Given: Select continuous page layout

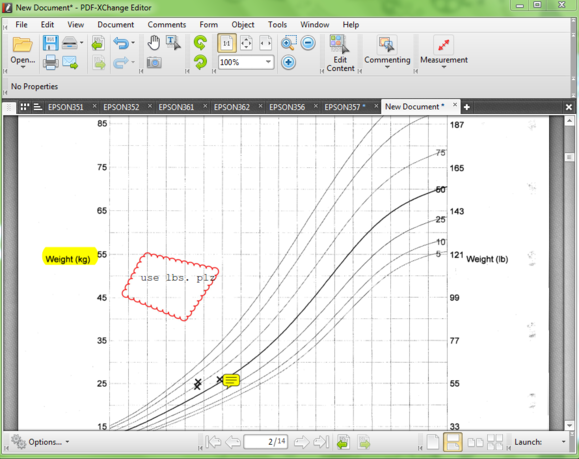Looking at the screenshot, I should click(453, 442).
